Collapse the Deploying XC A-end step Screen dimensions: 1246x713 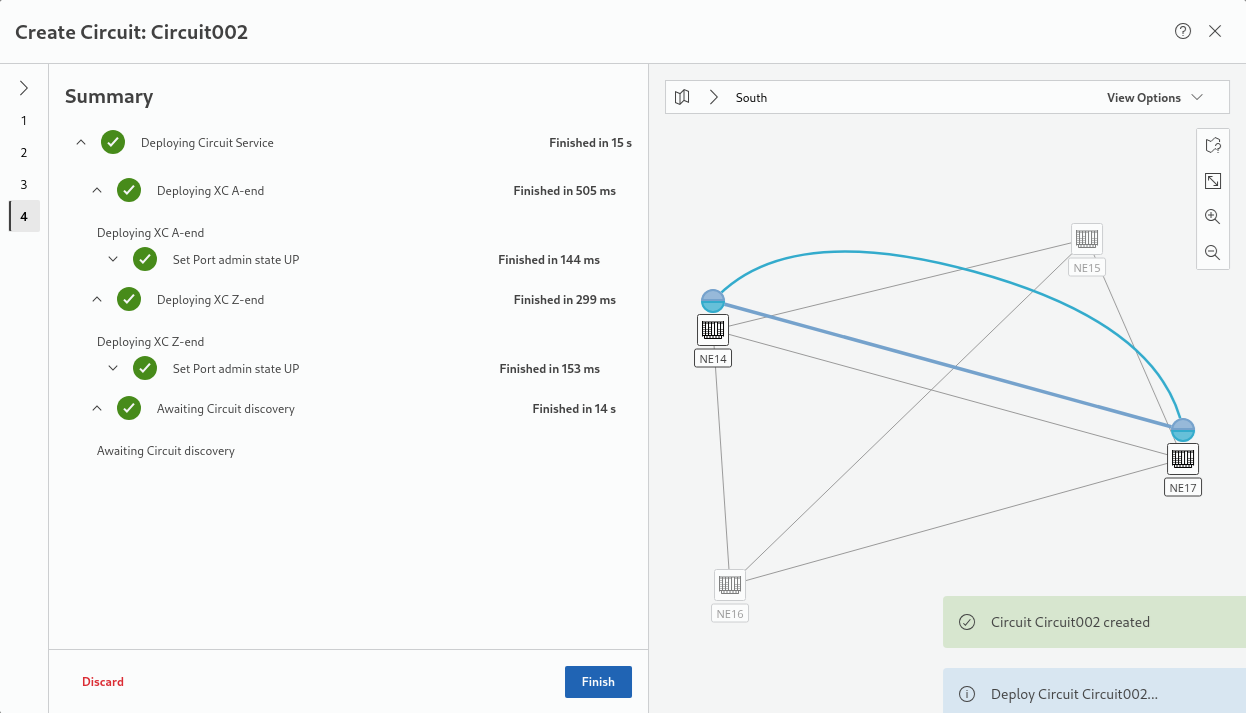pos(98,191)
